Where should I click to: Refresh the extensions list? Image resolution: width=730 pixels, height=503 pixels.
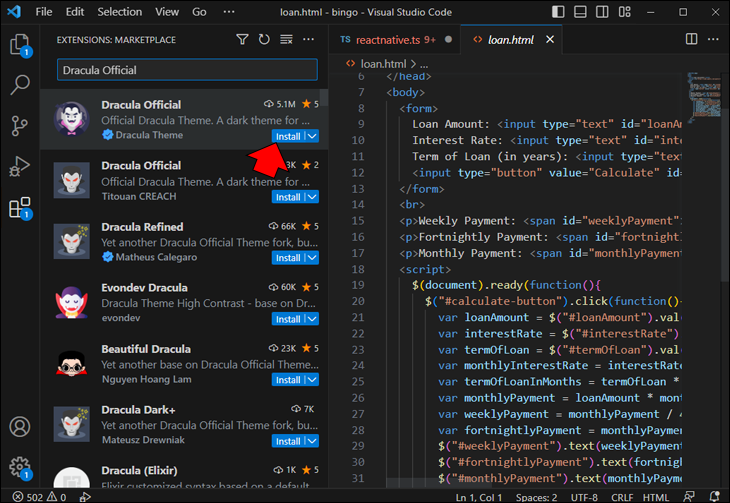[x=264, y=40]
